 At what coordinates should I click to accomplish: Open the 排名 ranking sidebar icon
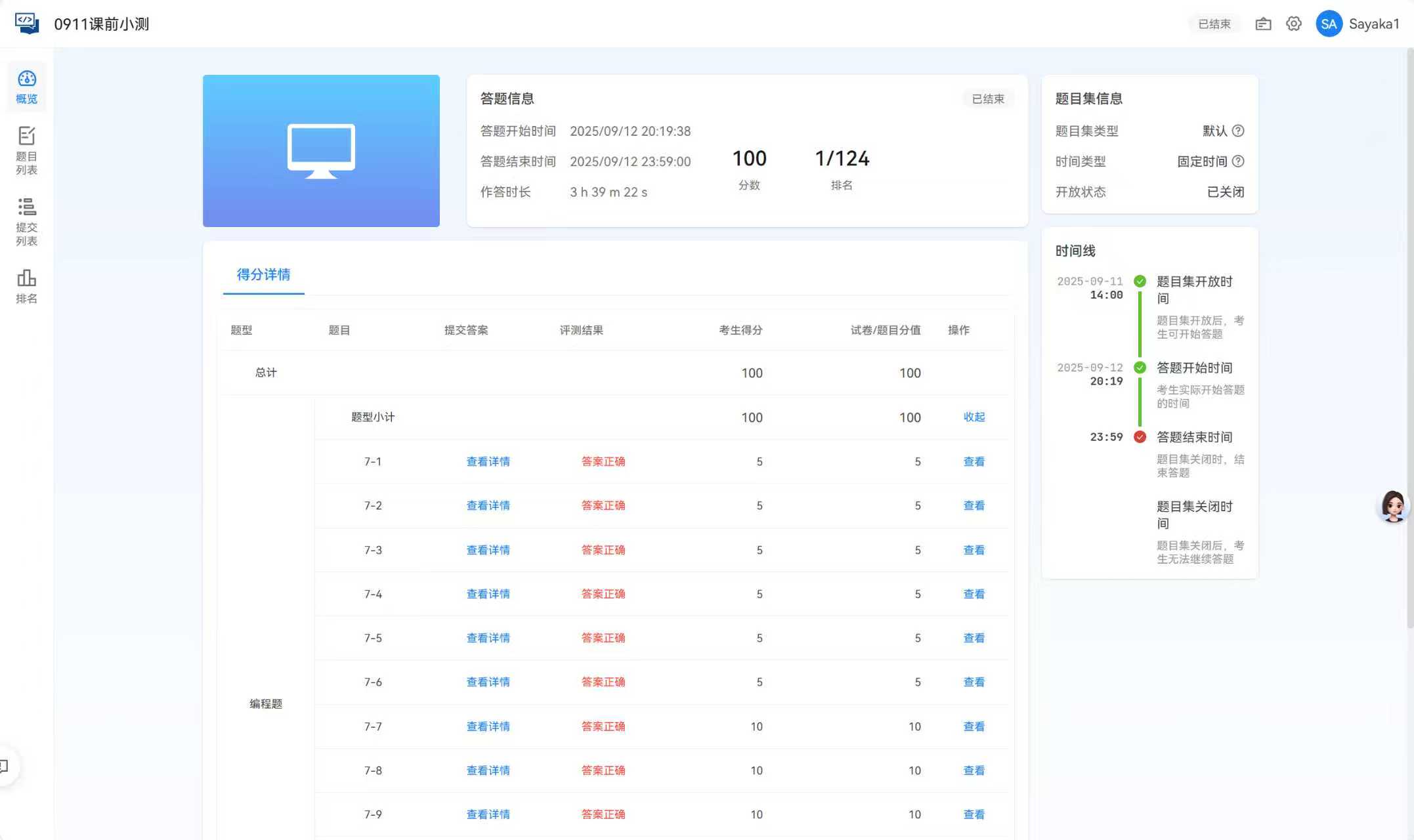point(26,285)
